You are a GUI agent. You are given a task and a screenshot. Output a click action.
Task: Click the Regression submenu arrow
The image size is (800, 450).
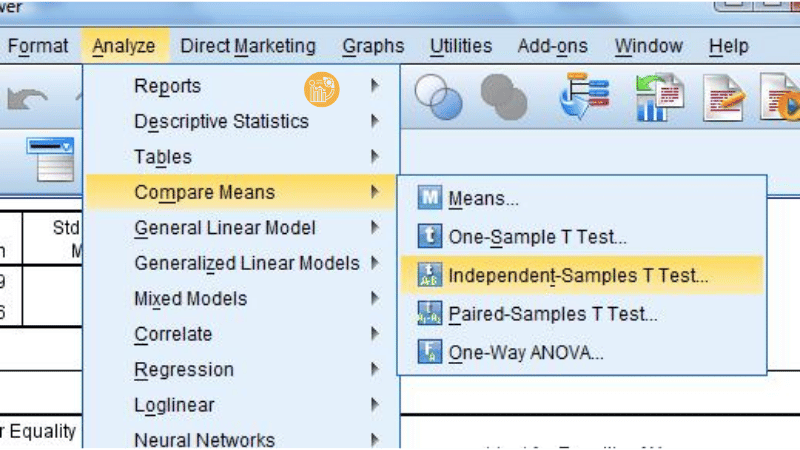[375, 369]
